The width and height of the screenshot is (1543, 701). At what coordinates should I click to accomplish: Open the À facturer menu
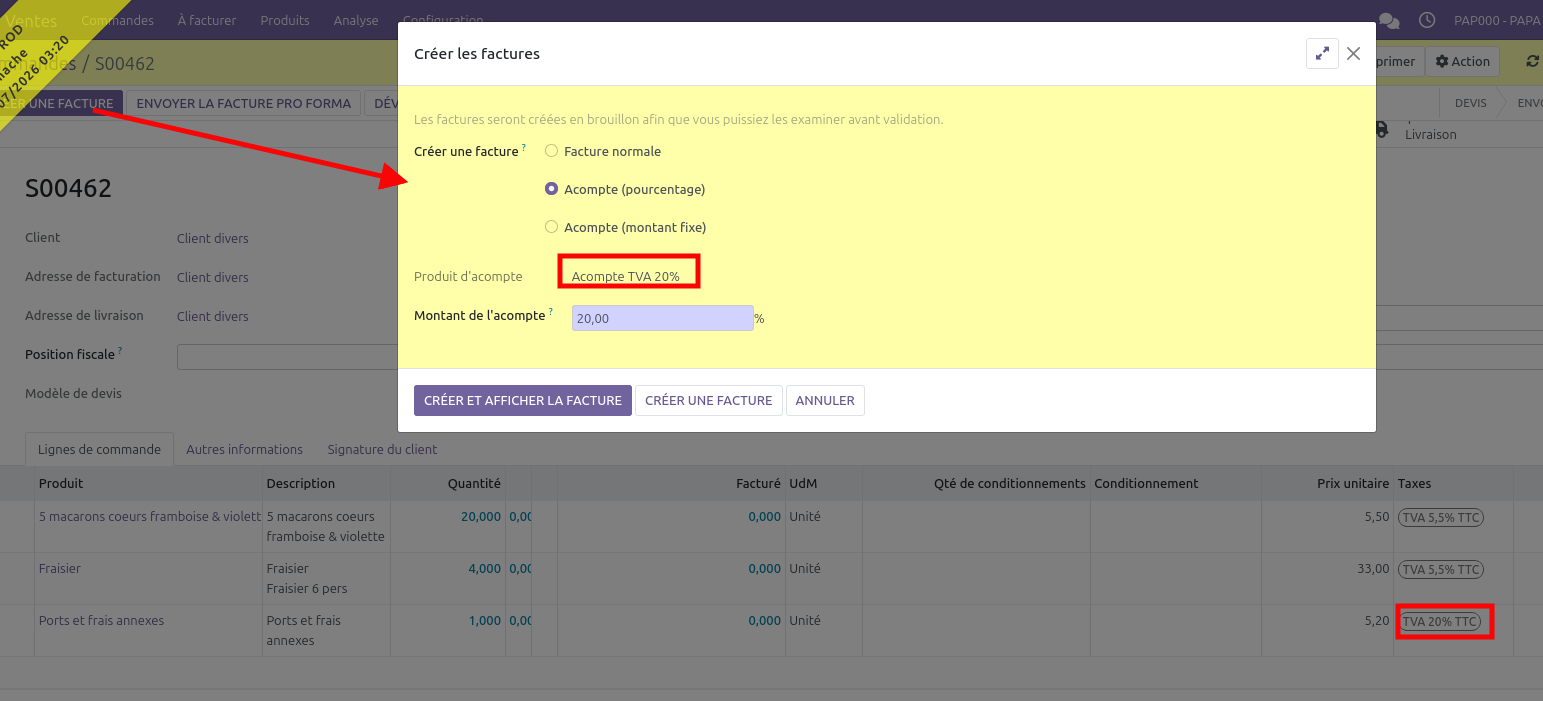[x=207, y=20]
